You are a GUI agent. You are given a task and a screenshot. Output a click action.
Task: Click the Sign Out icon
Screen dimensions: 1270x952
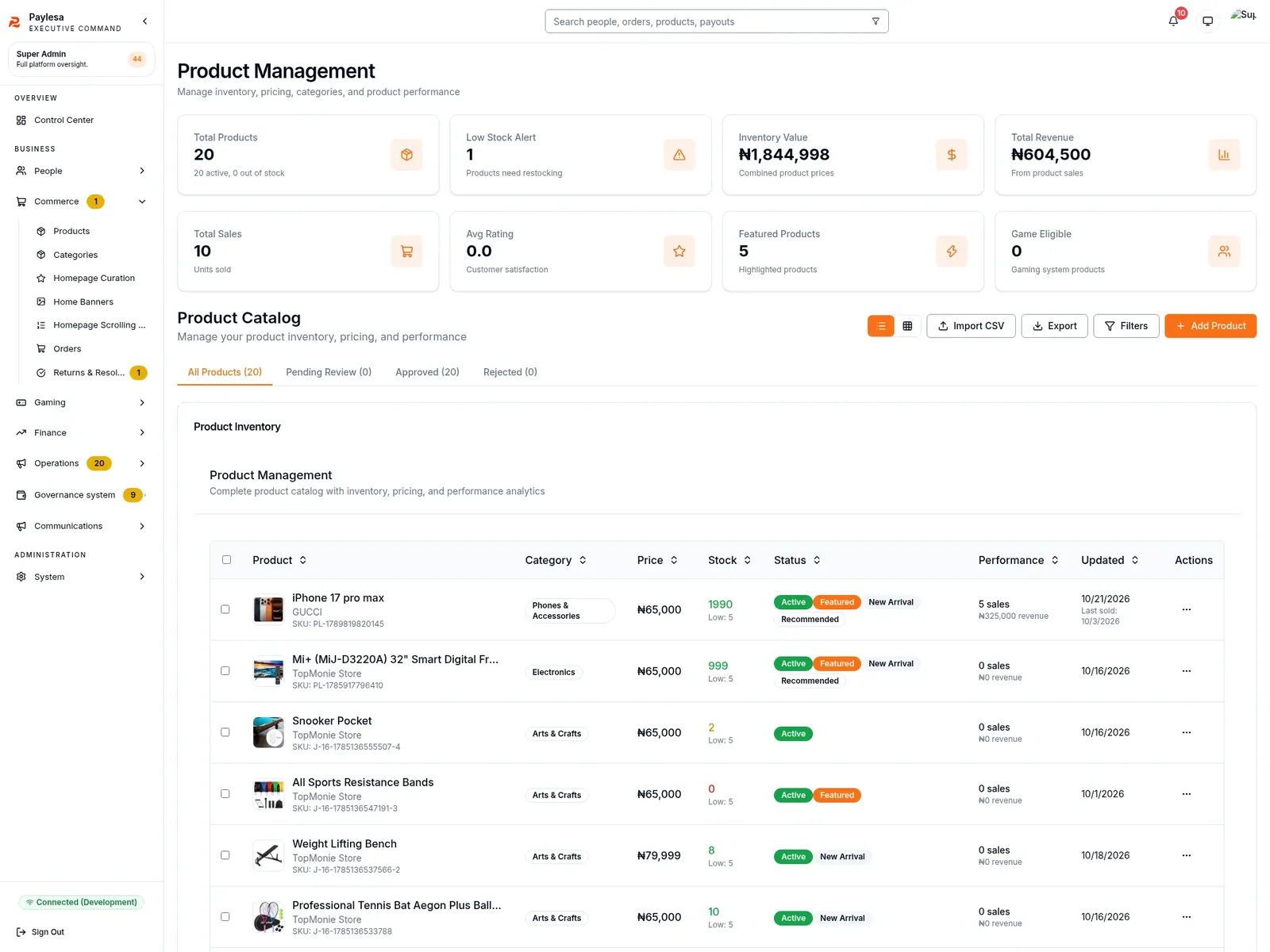(21, 932)
